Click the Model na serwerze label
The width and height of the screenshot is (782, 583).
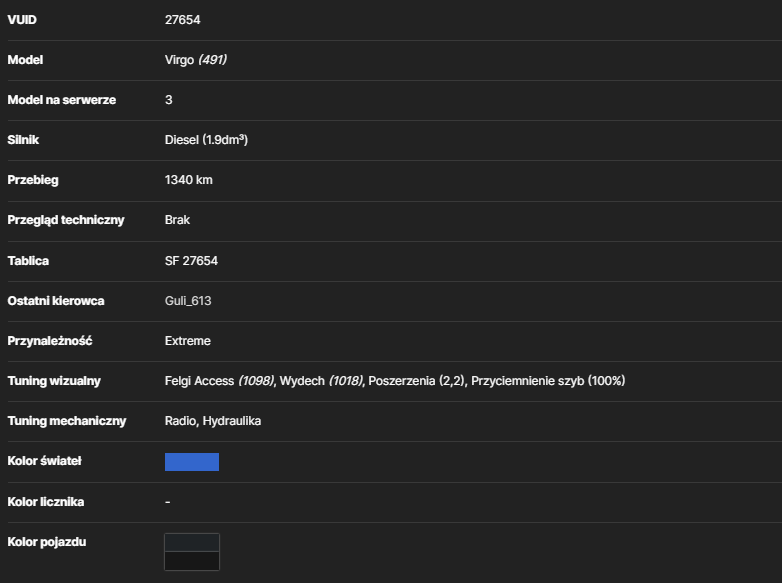point(61,100)
